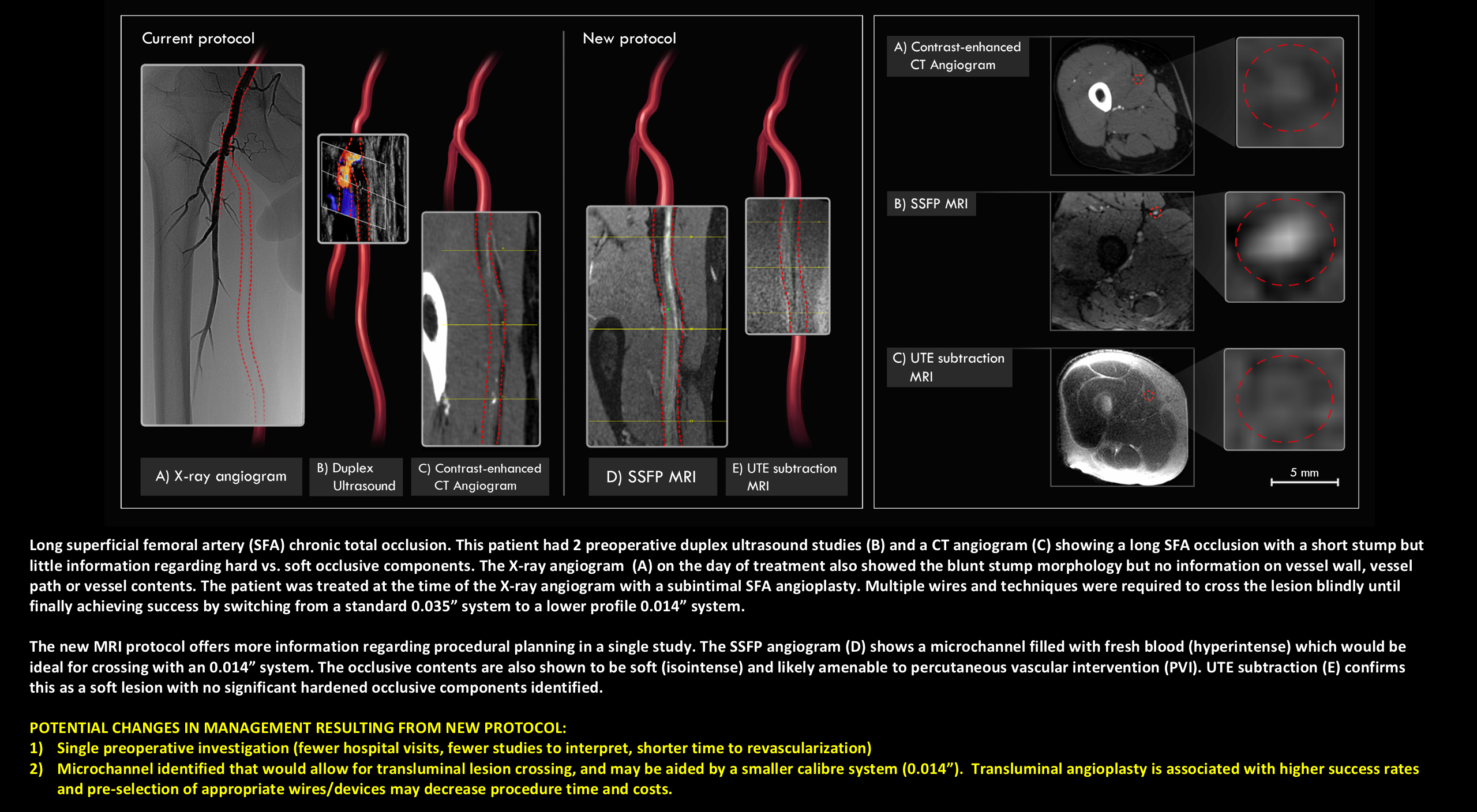Click the 'B) Duplex Ultrasound' label

[356, 477]
